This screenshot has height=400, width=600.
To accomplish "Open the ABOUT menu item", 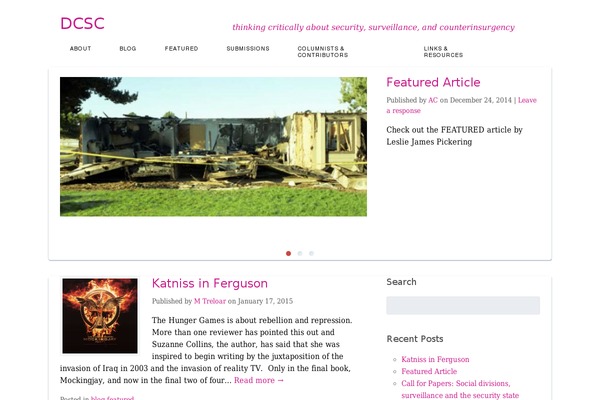I will click(80, 49).
